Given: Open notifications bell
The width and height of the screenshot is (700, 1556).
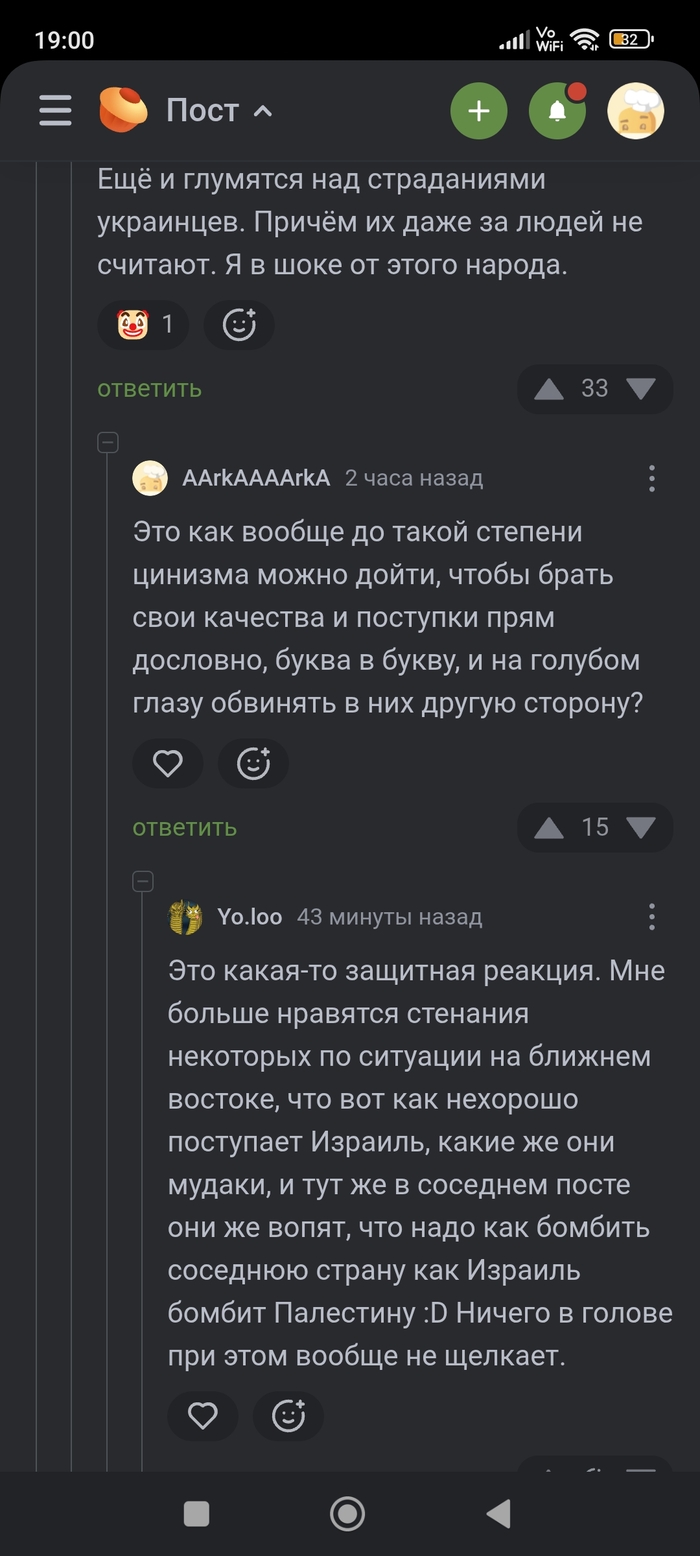Looking at the screenshot, I should 557,110.
